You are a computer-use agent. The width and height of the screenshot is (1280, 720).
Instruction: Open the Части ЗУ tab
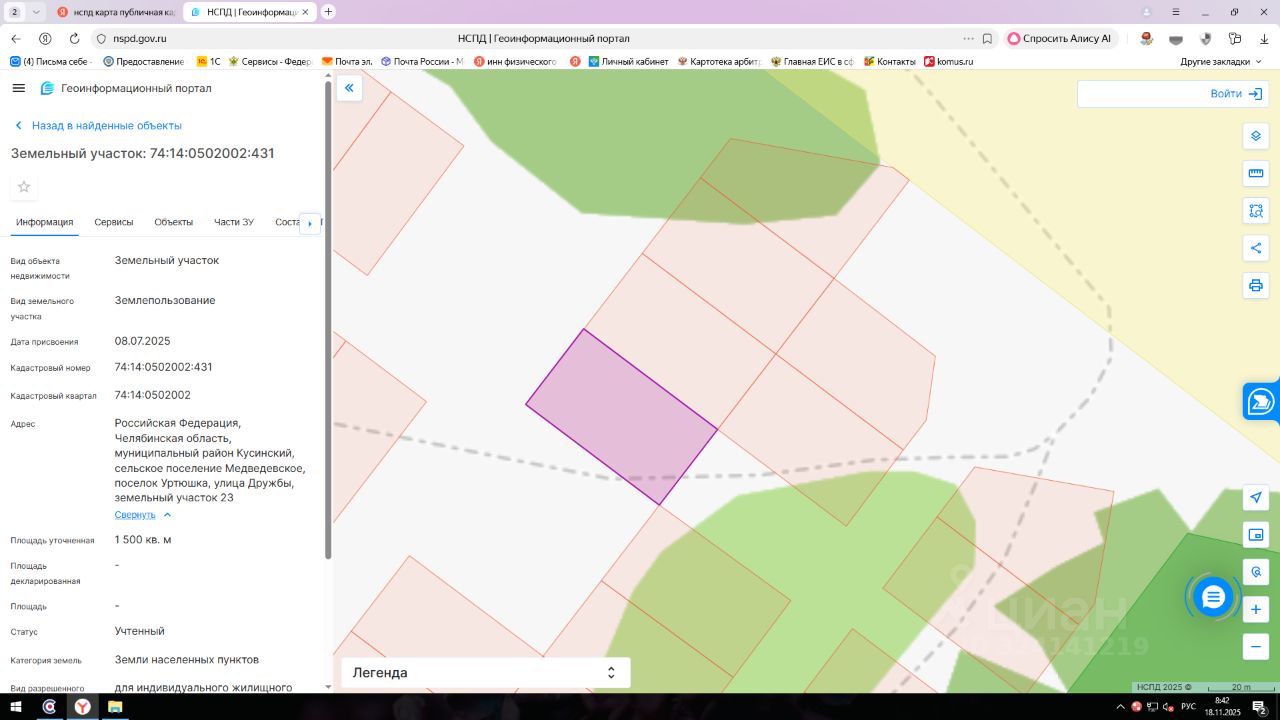[233, 222]
